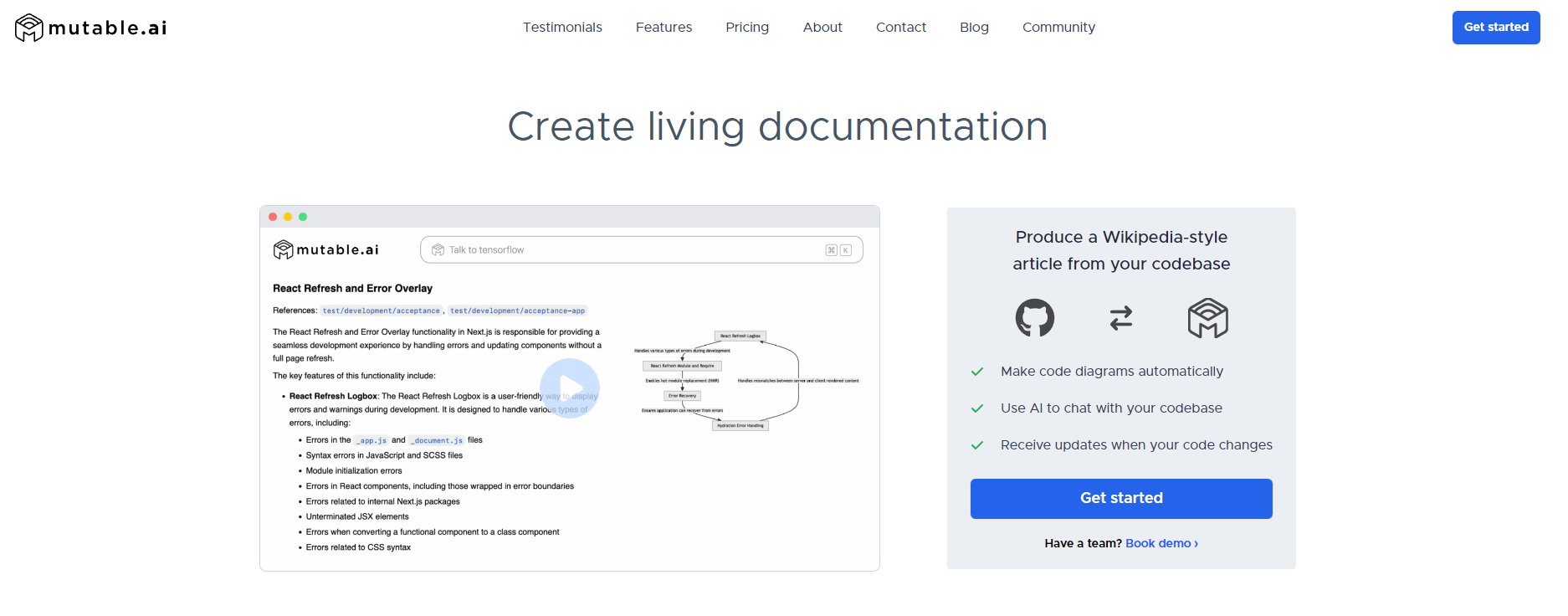The height and width of the screenshot is (616, 1568).
Task: Click the mutable.ai cube icon in card
Action: pyautogui.click(x=1208, y=318)
